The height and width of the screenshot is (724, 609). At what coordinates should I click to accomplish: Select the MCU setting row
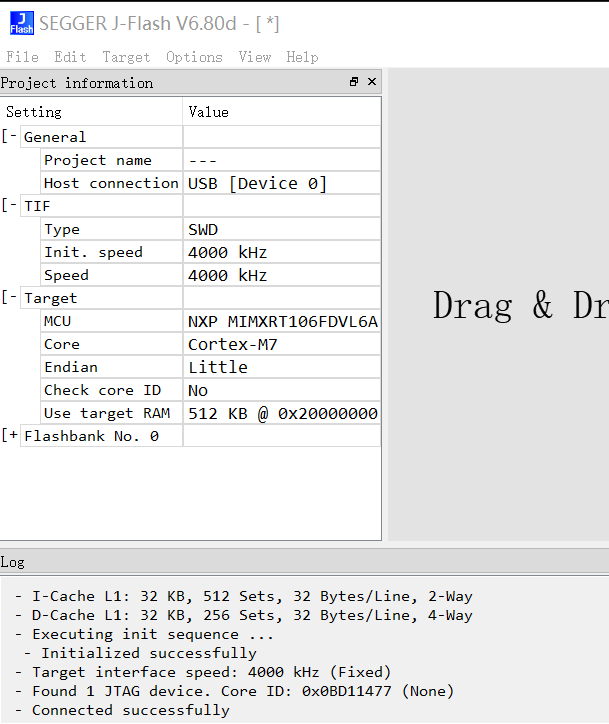coord(111,321)
